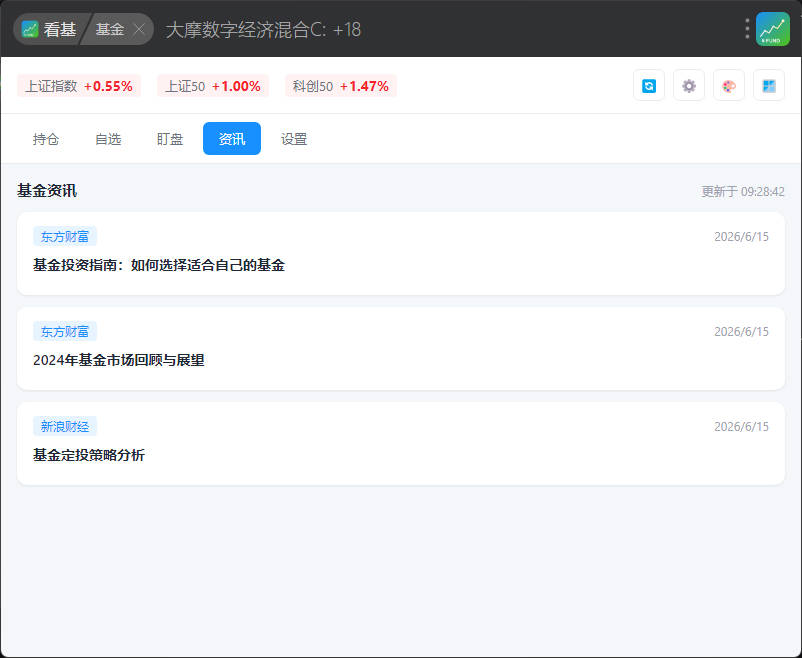
Task: Click the refresh data icon
Action: click(x=649, y=85)
